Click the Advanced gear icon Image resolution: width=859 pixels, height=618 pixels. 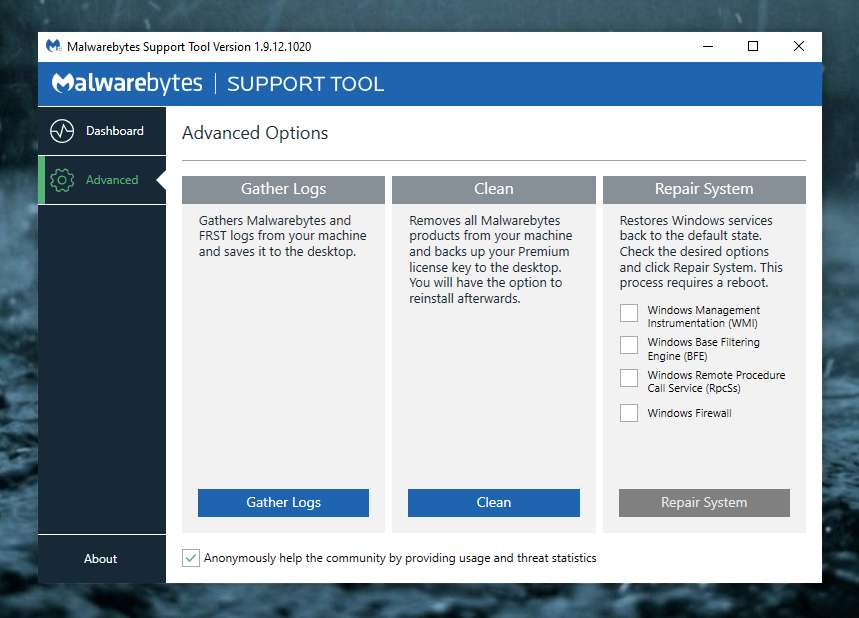[x=62, y=180]
